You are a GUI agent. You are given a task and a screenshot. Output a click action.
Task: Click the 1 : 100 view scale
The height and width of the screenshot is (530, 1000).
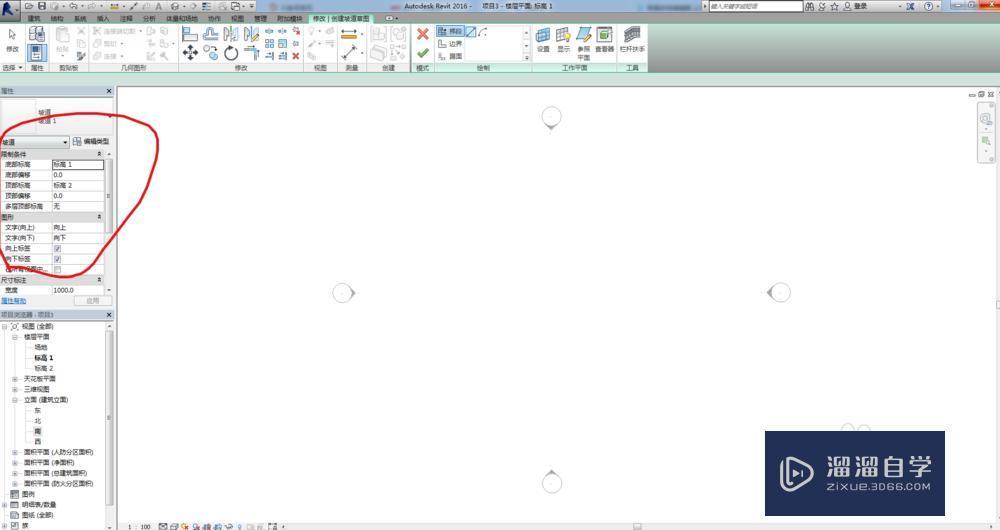139,527
